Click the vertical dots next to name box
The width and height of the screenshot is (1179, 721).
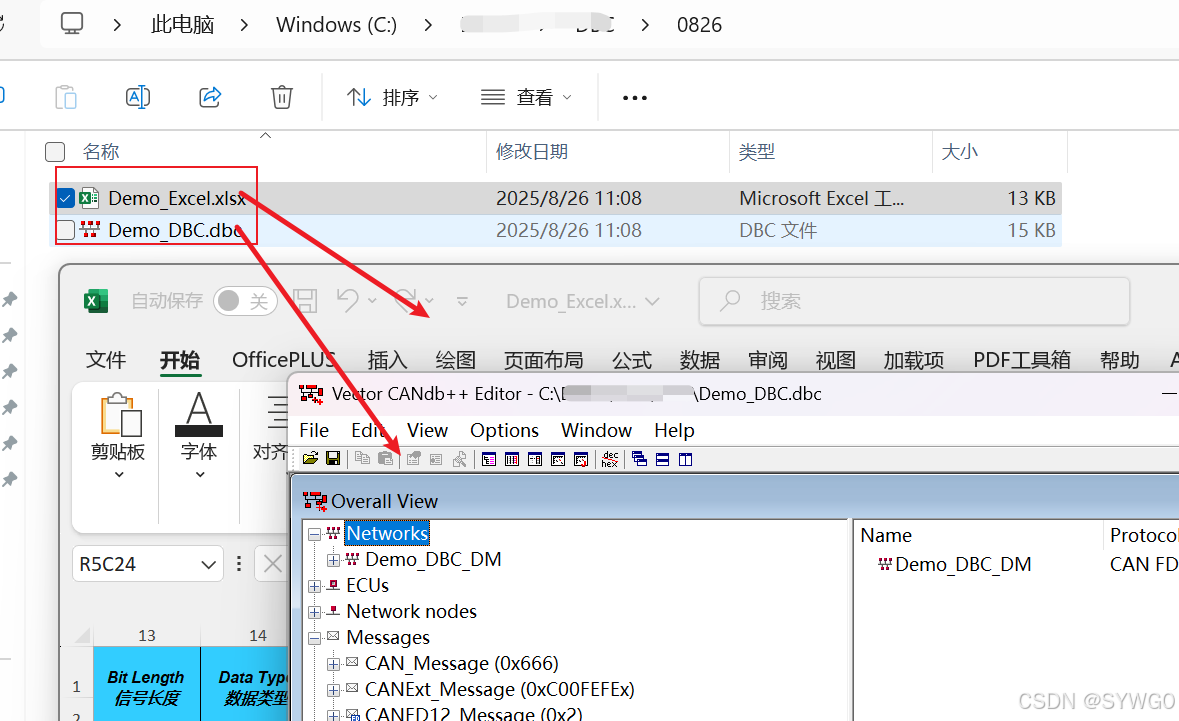tap(239, 564)
